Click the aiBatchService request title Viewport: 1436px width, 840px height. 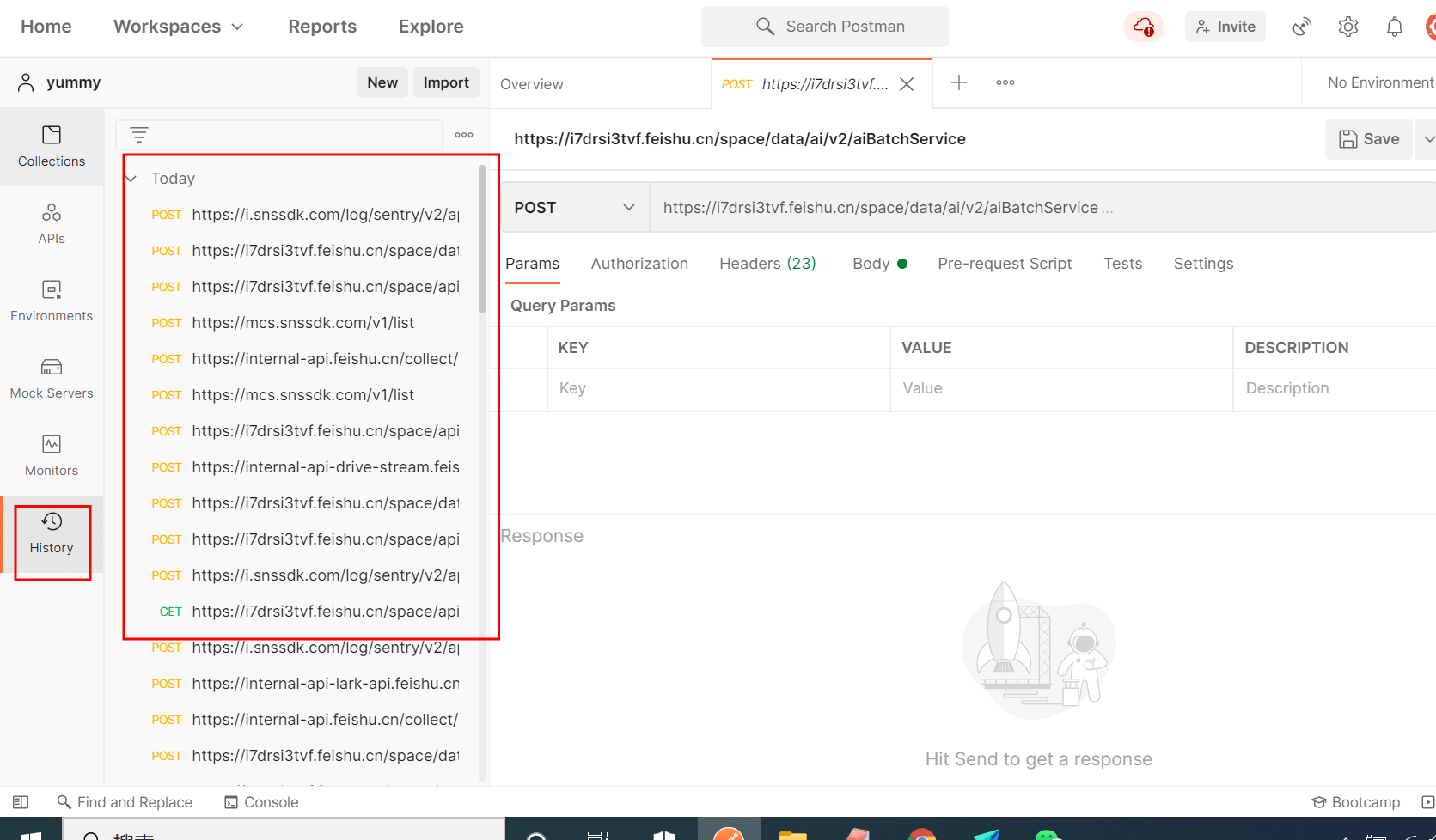click(740, 139)
